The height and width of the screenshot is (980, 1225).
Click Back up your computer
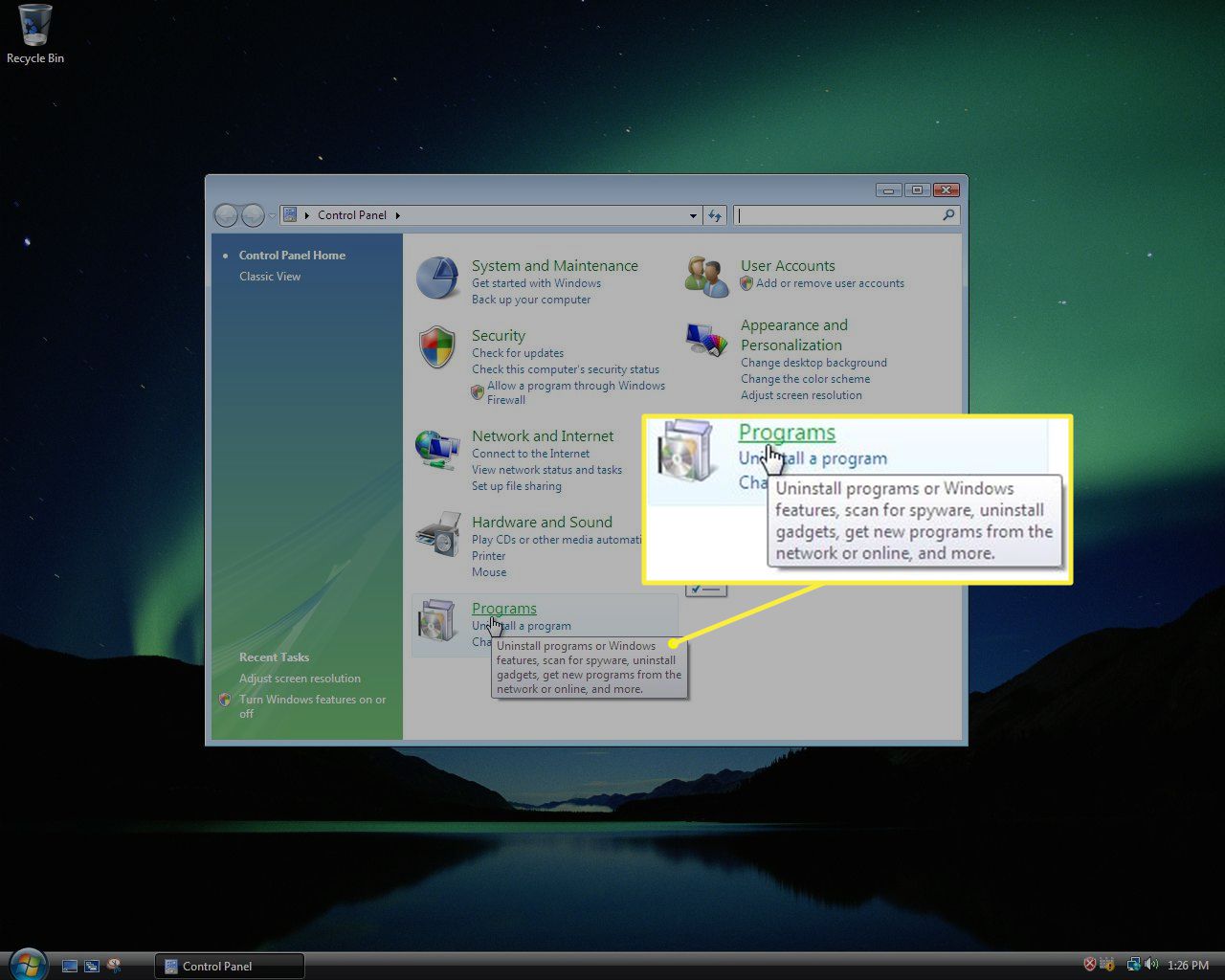[531, 300]
